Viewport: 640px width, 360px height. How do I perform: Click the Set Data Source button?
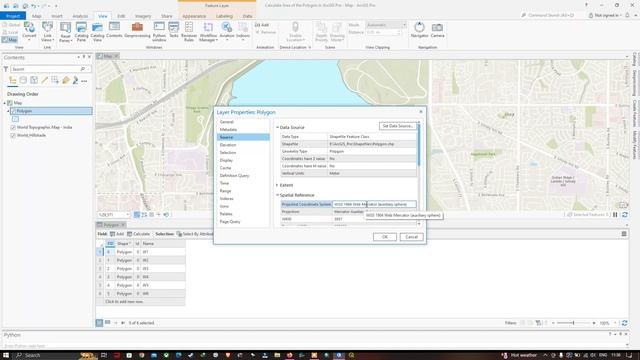click(398, 126)
